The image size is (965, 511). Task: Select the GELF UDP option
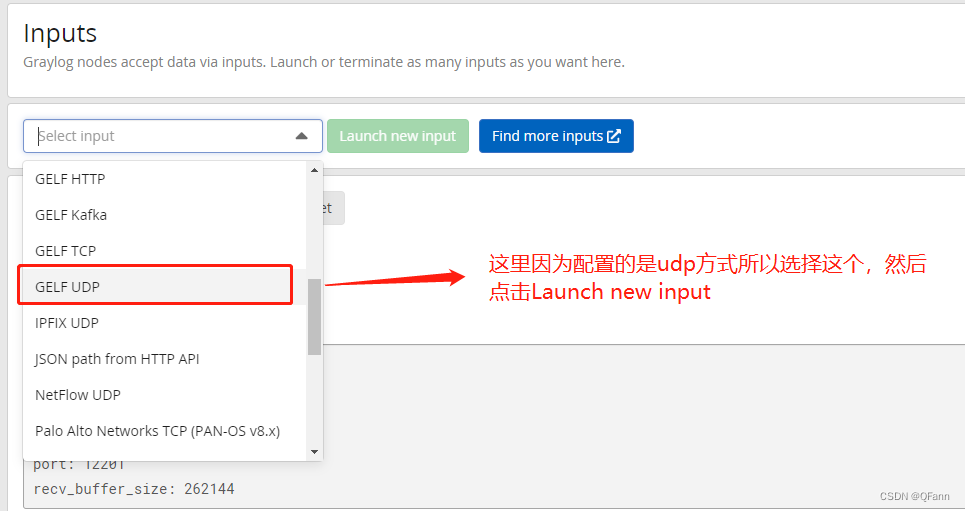tap(164, 287)
